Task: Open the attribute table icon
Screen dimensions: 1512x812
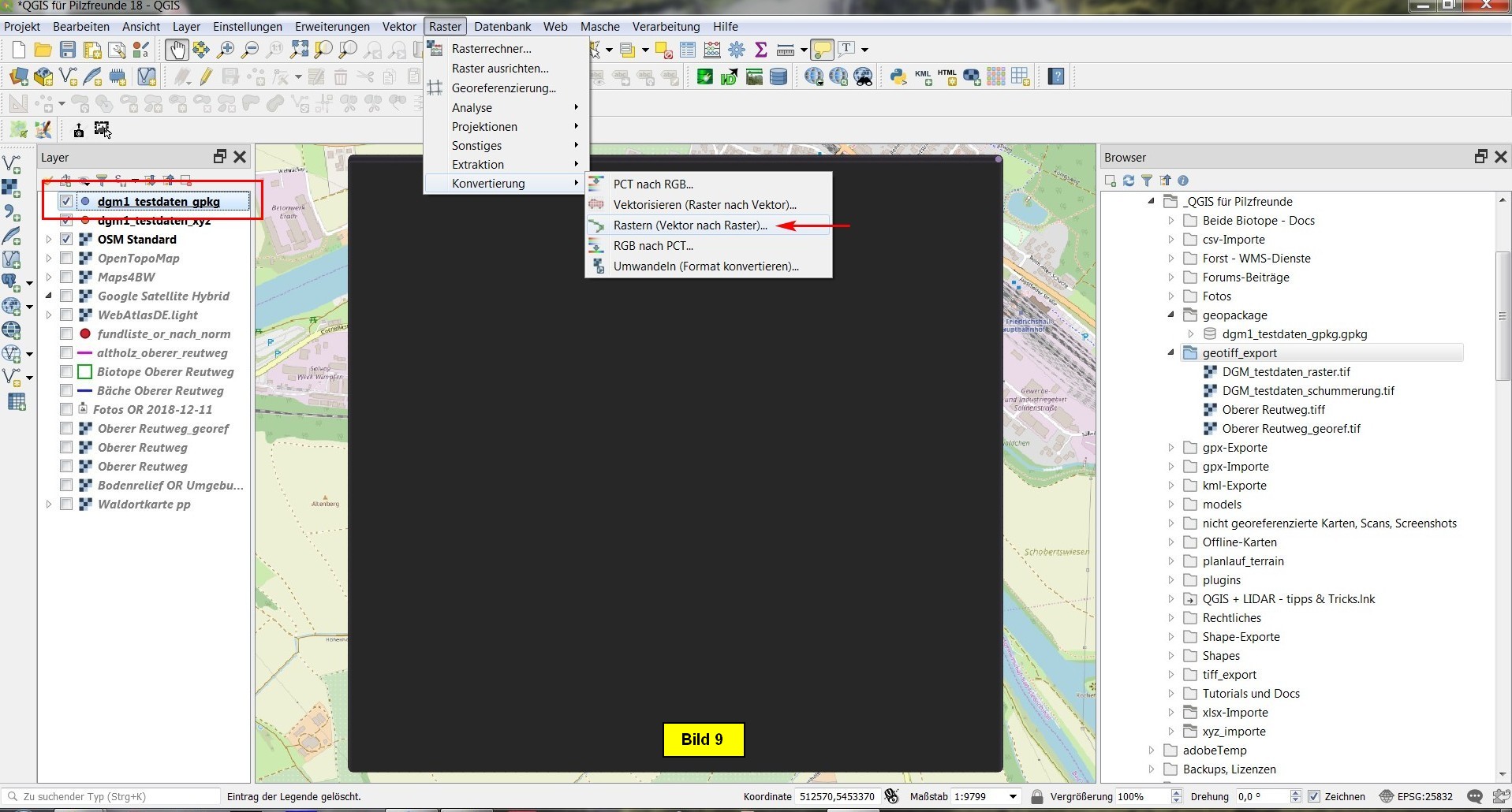Action: pos(688,50)
